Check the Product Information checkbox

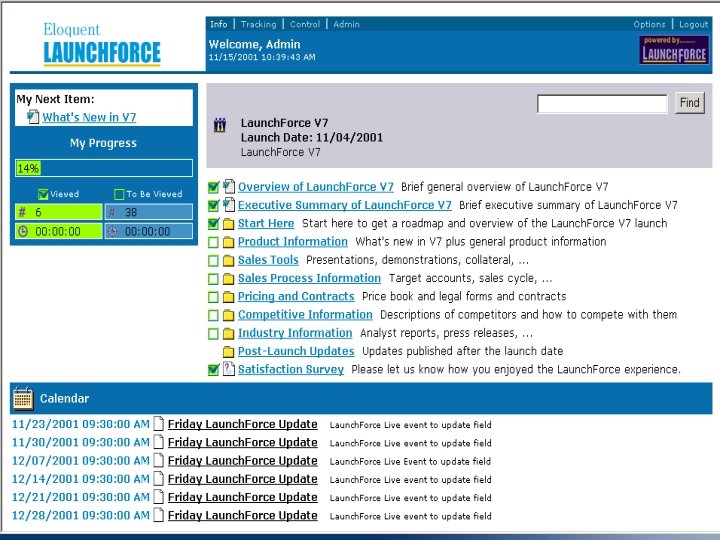[213, 242]
